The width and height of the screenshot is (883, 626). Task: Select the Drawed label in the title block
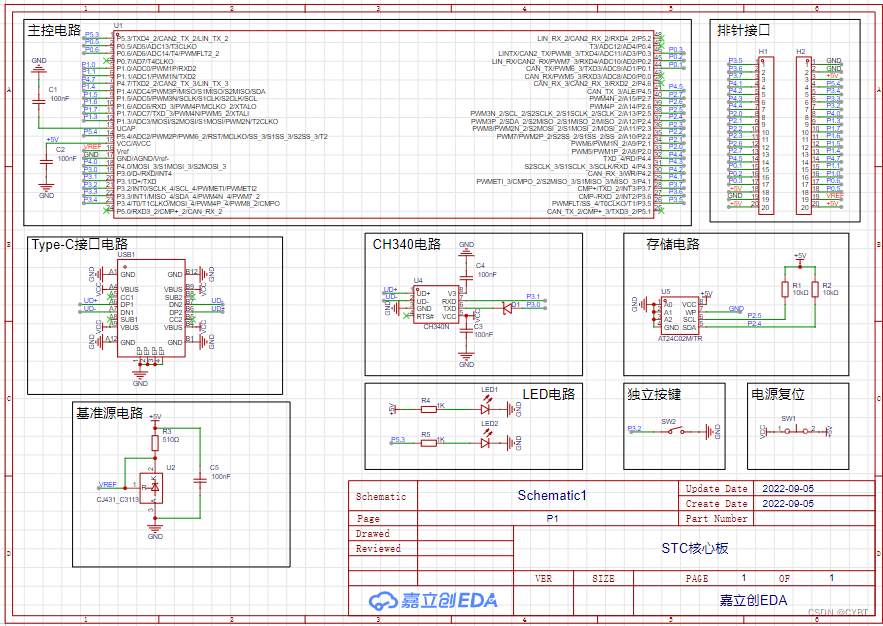(x=373, y=533)
